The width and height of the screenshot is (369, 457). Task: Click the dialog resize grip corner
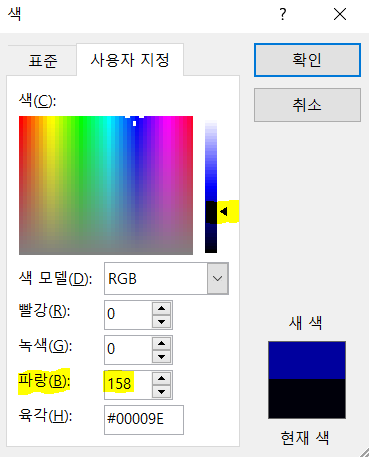click(364, 452)
